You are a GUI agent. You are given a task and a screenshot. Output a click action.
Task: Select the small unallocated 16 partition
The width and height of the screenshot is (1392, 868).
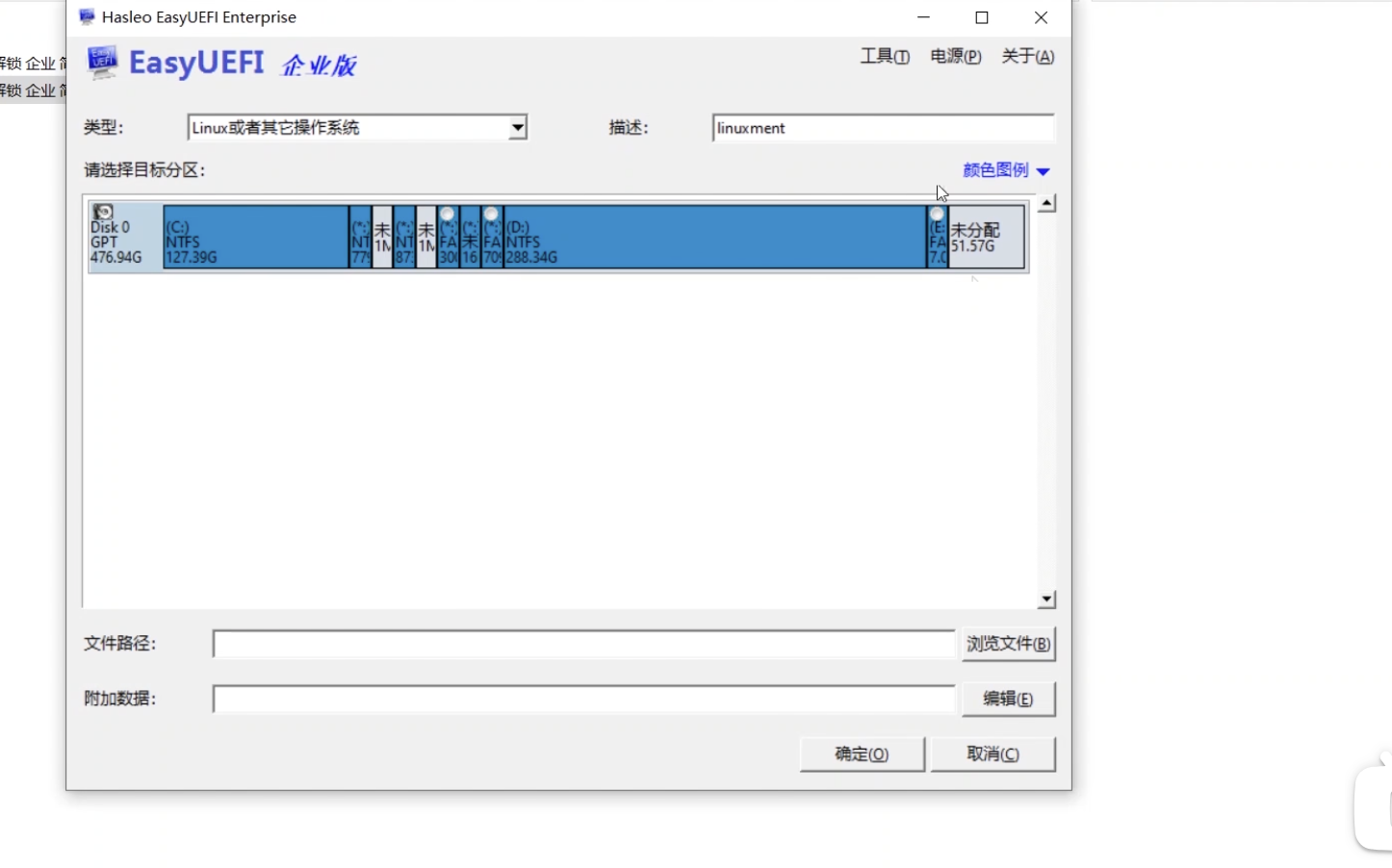click(x=470, y=237)
